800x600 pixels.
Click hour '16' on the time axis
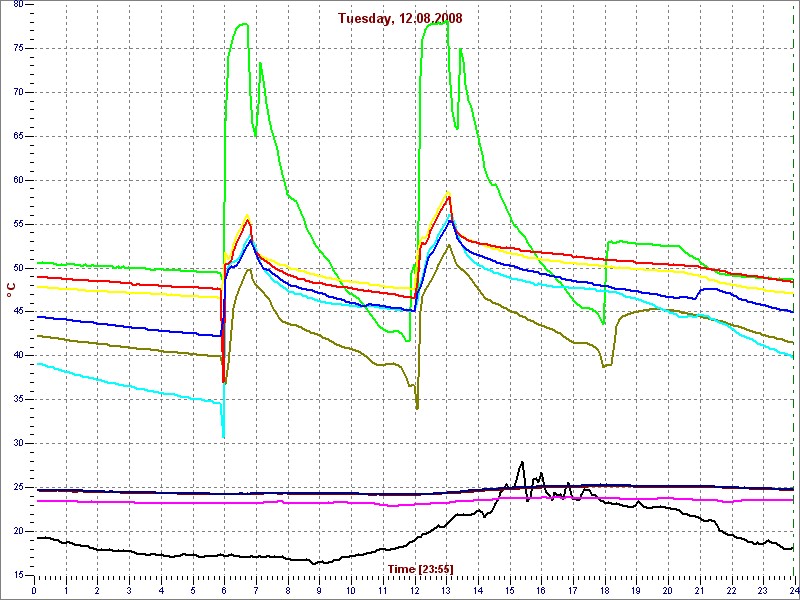541,590
